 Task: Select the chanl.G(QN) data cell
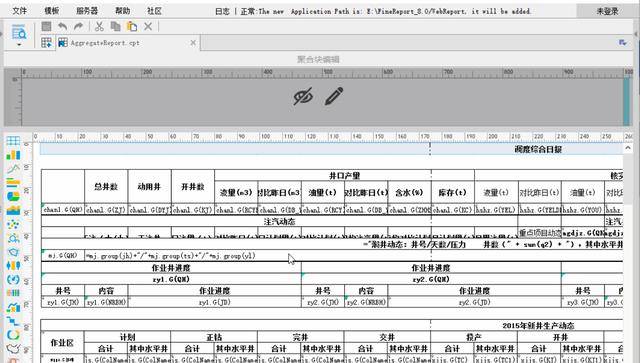63,209
